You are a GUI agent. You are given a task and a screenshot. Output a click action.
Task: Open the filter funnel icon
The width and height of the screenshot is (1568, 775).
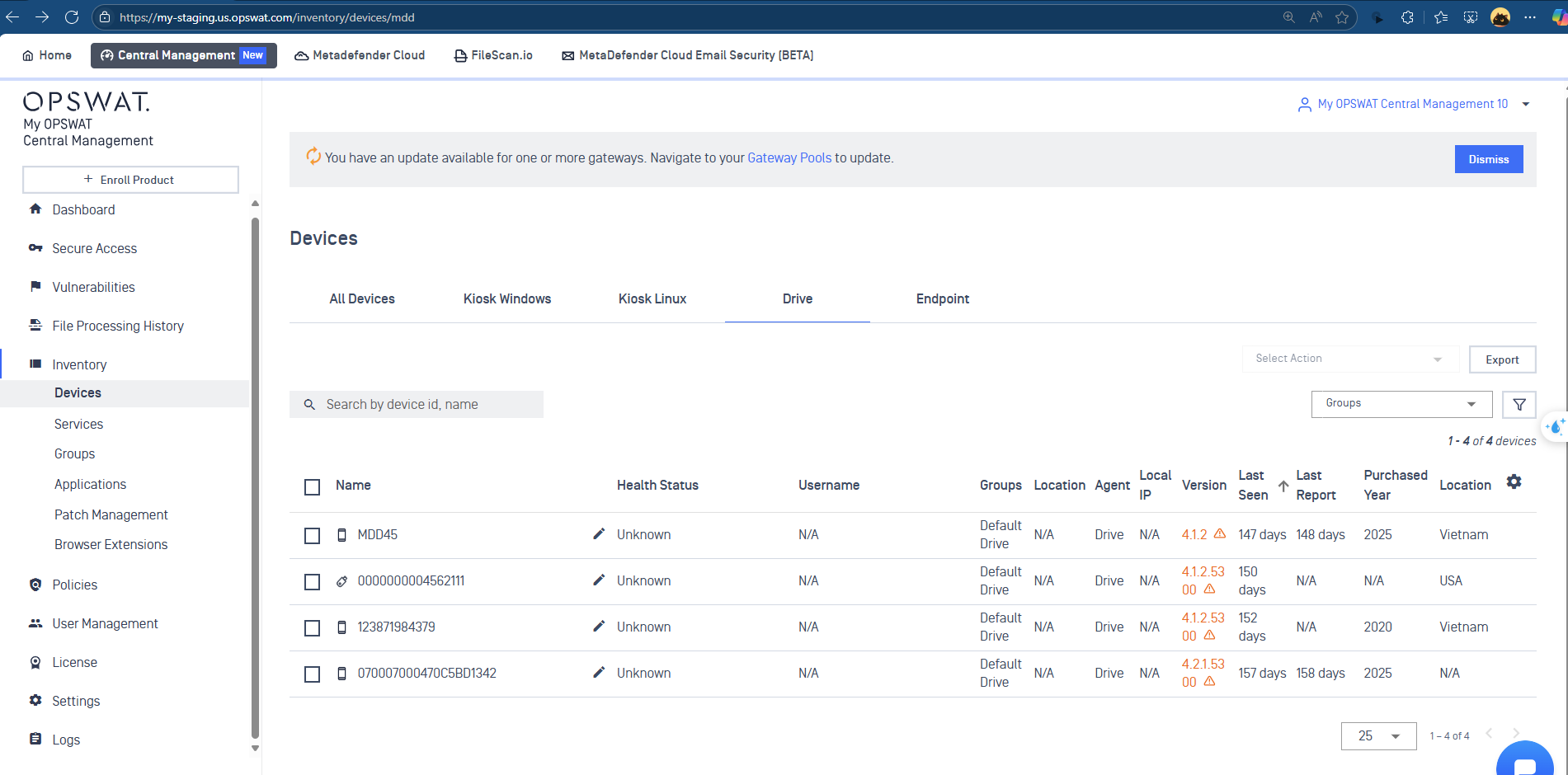pyautogui.click(x=1519, y=405)
